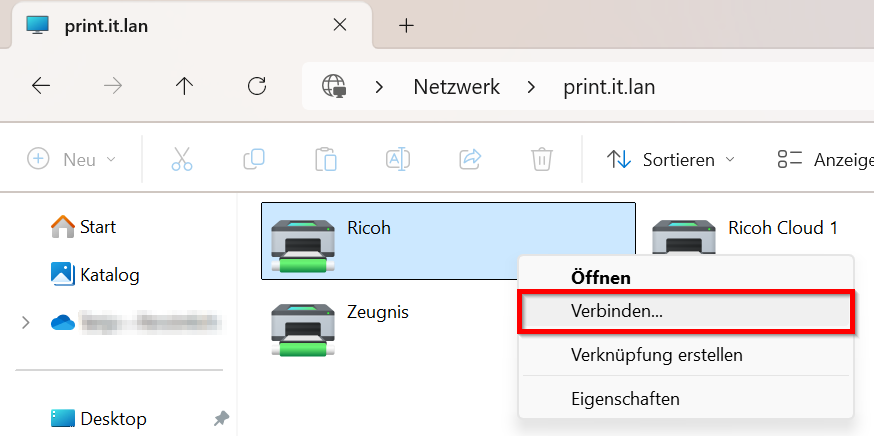Click the Share icon in toolbar
Screen dimensions: 874x436
click(469, 159)
